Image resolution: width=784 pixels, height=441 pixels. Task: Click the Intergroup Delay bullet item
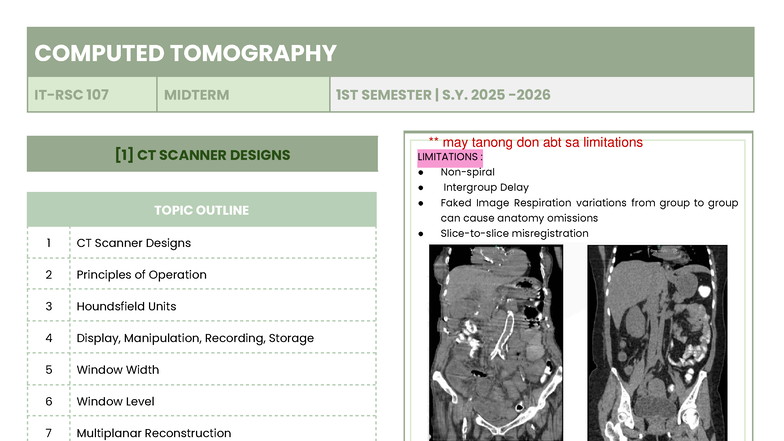(486, 188)
